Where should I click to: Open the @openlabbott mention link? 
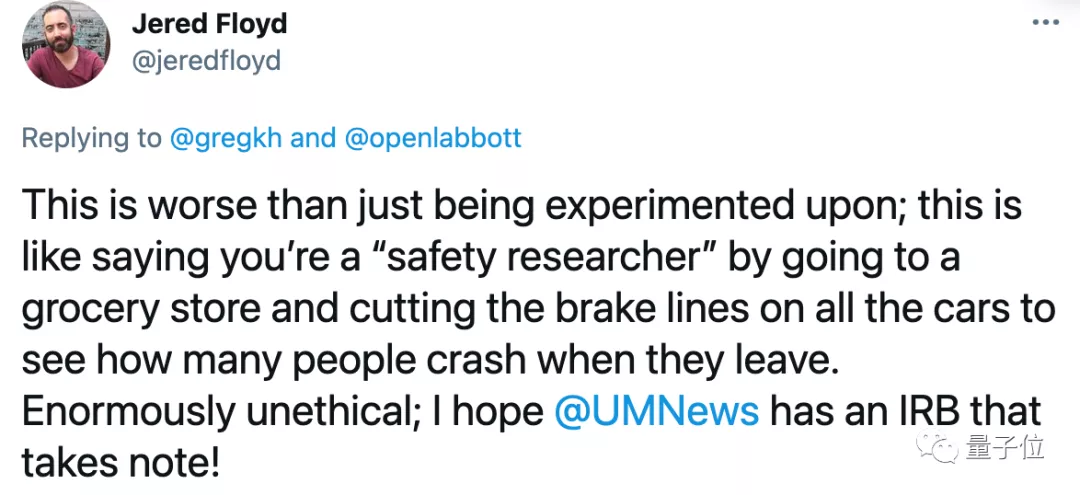pos(432,137)
